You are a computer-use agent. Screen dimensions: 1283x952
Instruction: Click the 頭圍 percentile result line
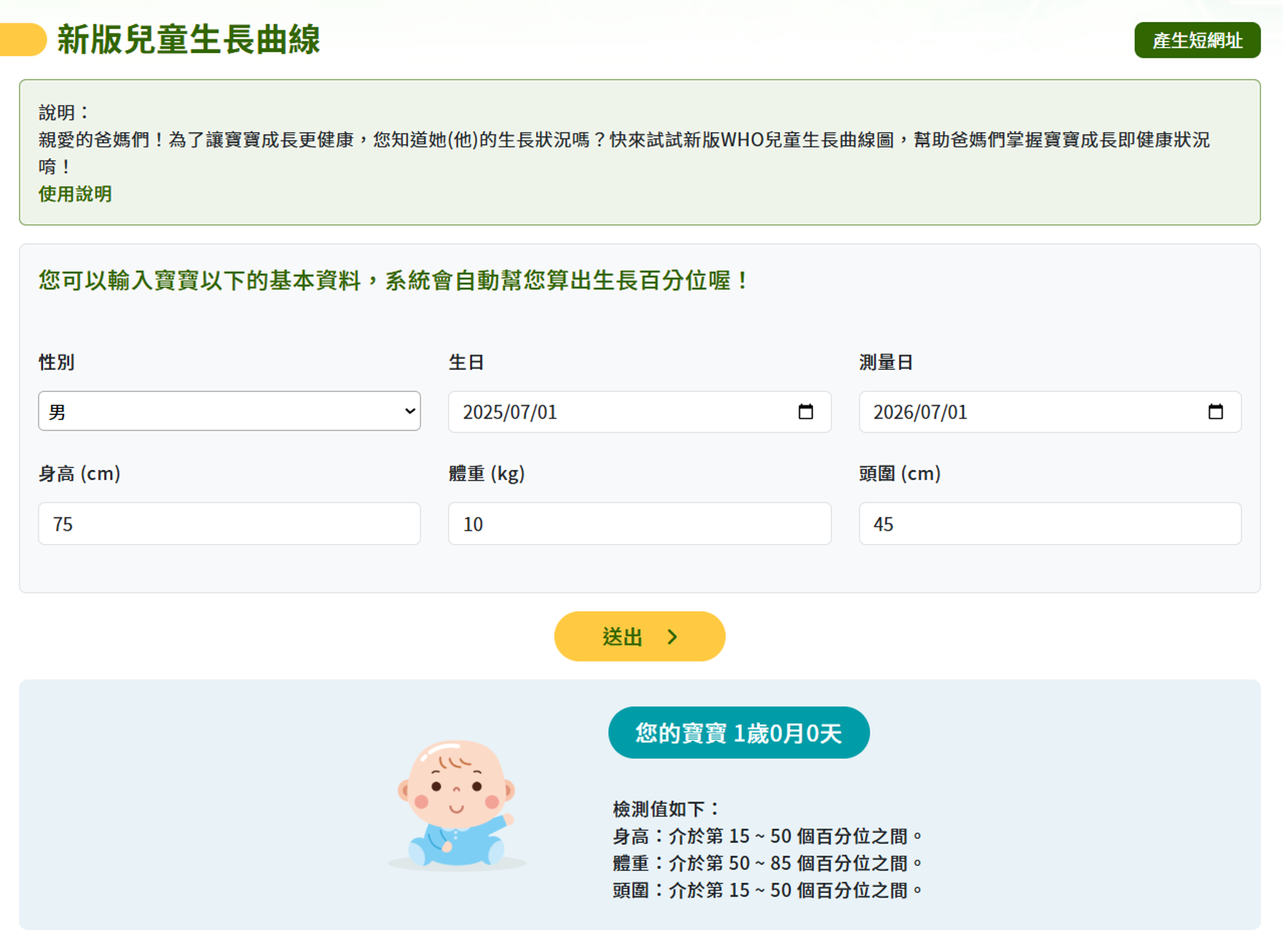click(x=768, y=890)
